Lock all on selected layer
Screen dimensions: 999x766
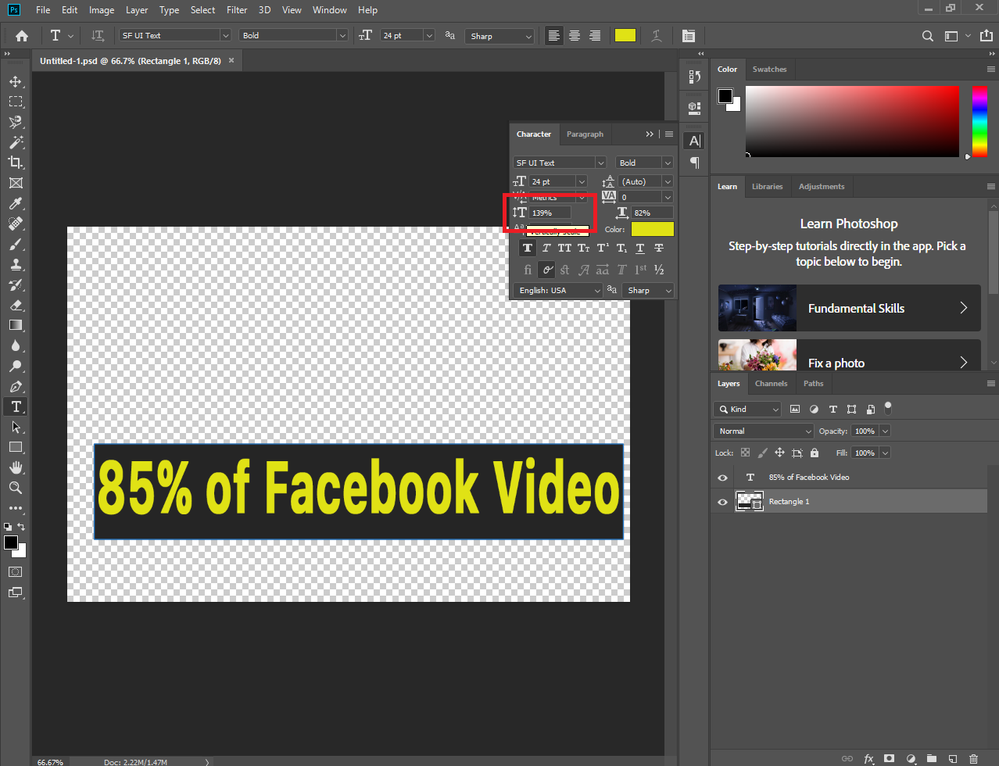pyautogui.click(x=814, y=452)
